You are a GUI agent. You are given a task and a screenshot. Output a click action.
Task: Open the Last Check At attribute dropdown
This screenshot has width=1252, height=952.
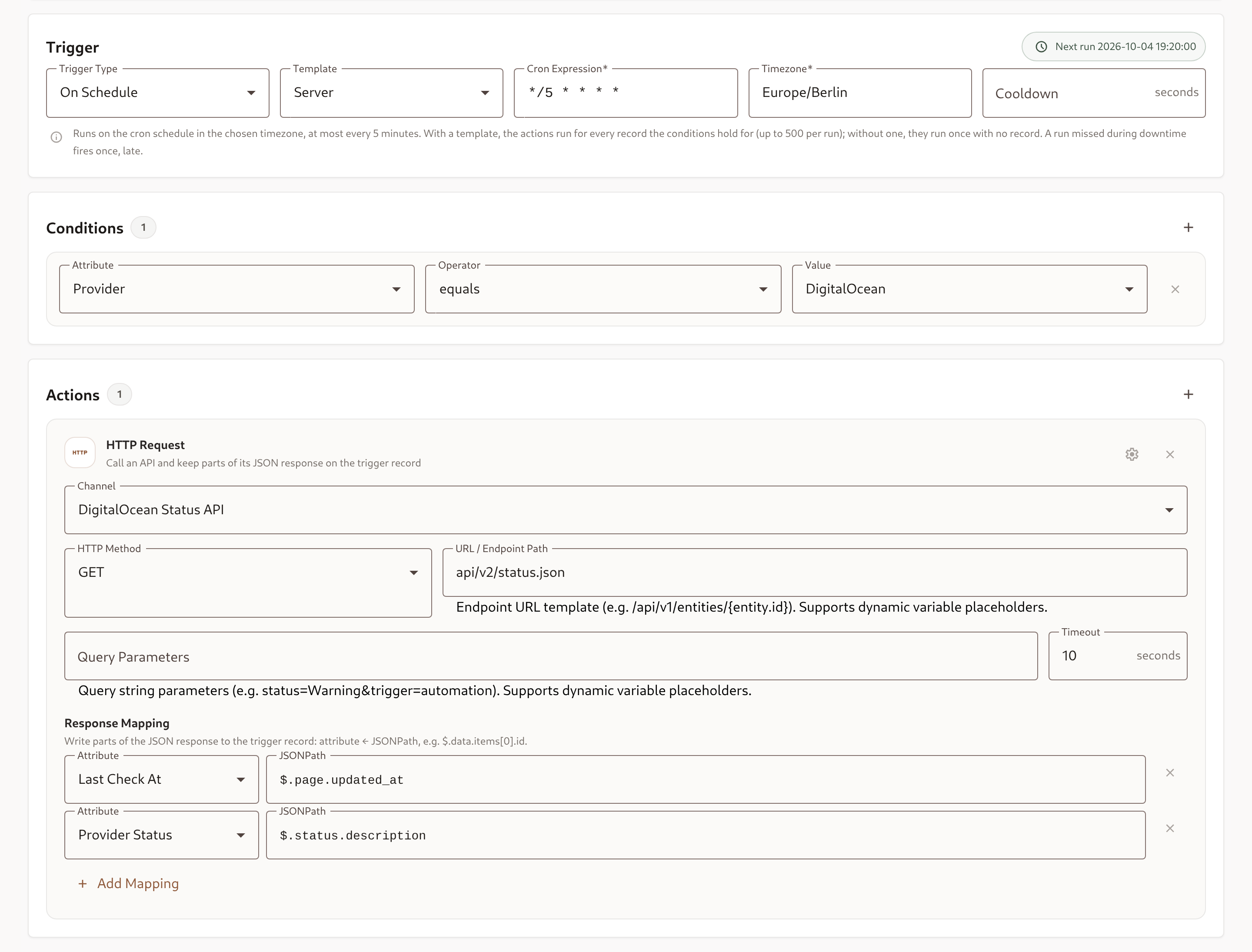(x=162, y=779)
